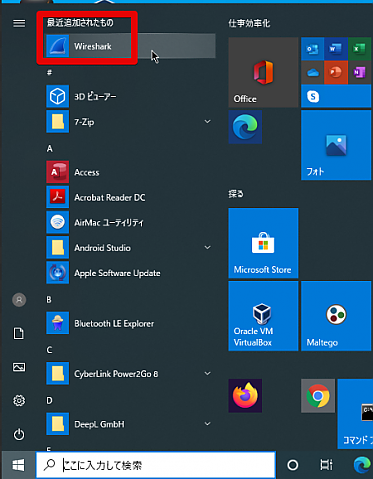Launch Oracle VM VirtualBox tile
Image resolution: width=373 pixels, height=479 pixels.
click(263, 316)
